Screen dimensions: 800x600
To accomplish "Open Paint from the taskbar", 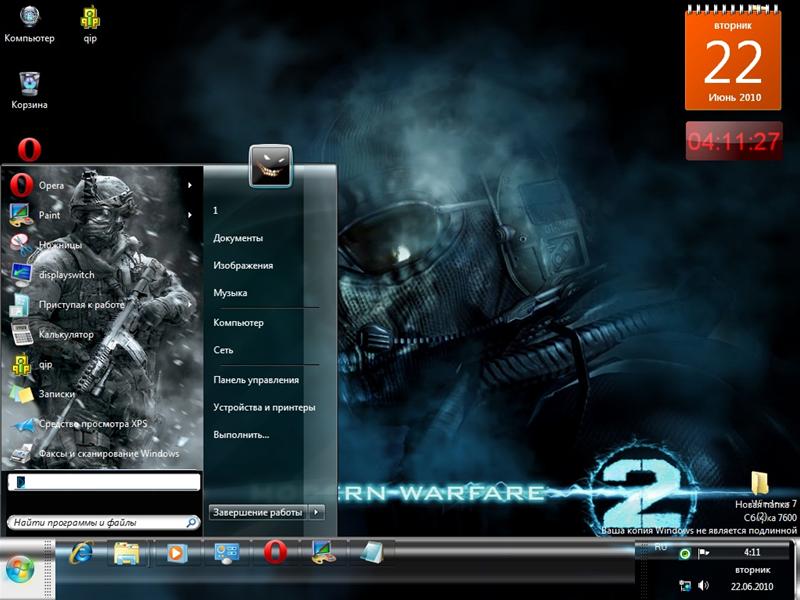I will point(323,553).
